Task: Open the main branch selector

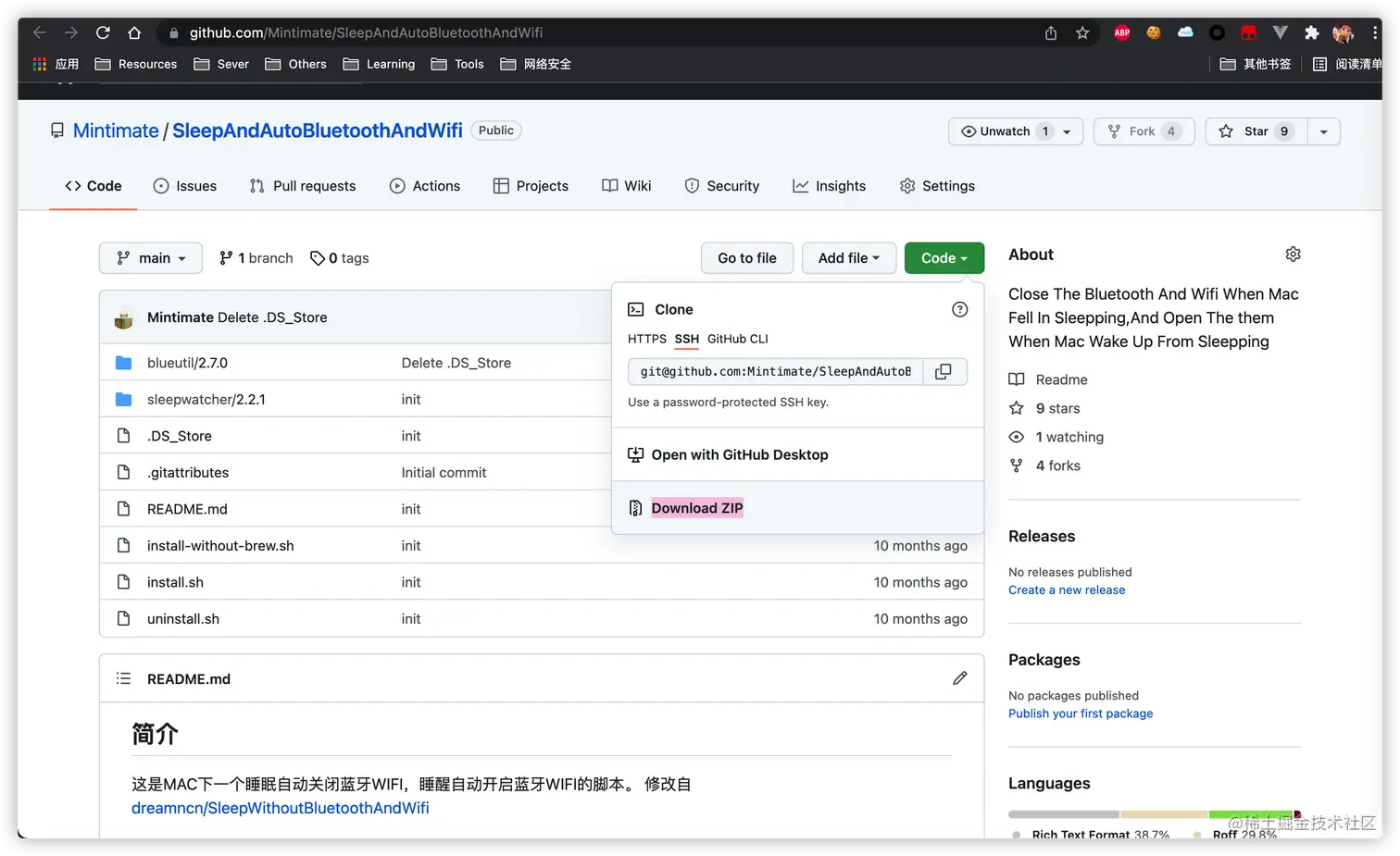Action: [151, 258]
